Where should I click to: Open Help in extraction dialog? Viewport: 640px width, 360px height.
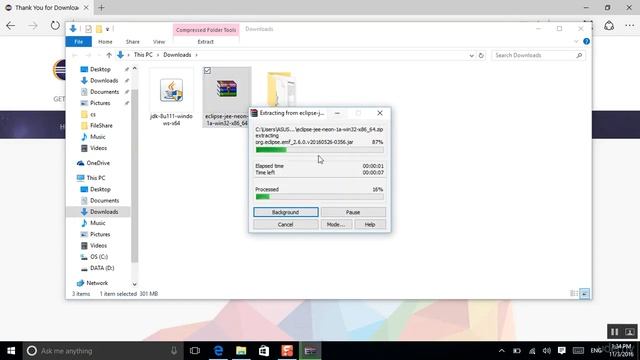point(370,224)
